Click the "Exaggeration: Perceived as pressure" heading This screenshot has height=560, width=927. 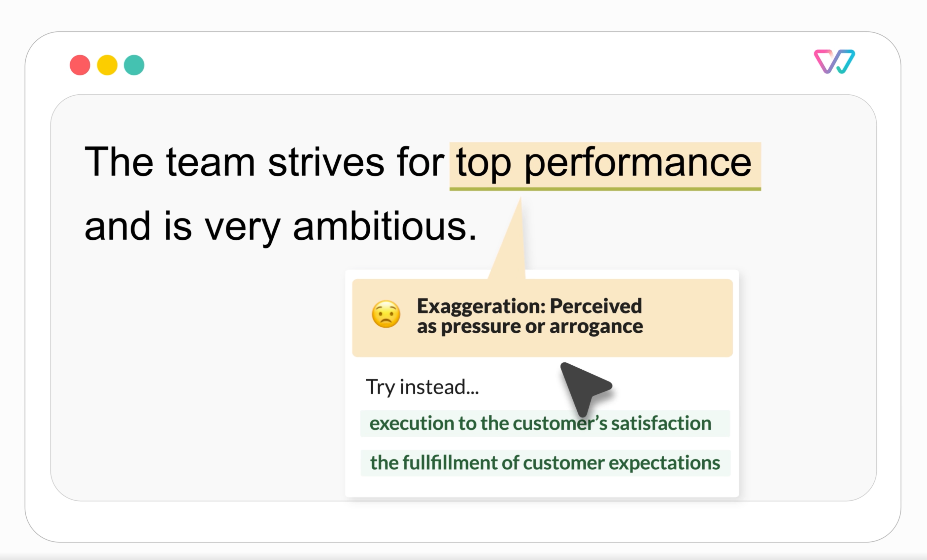529,316
